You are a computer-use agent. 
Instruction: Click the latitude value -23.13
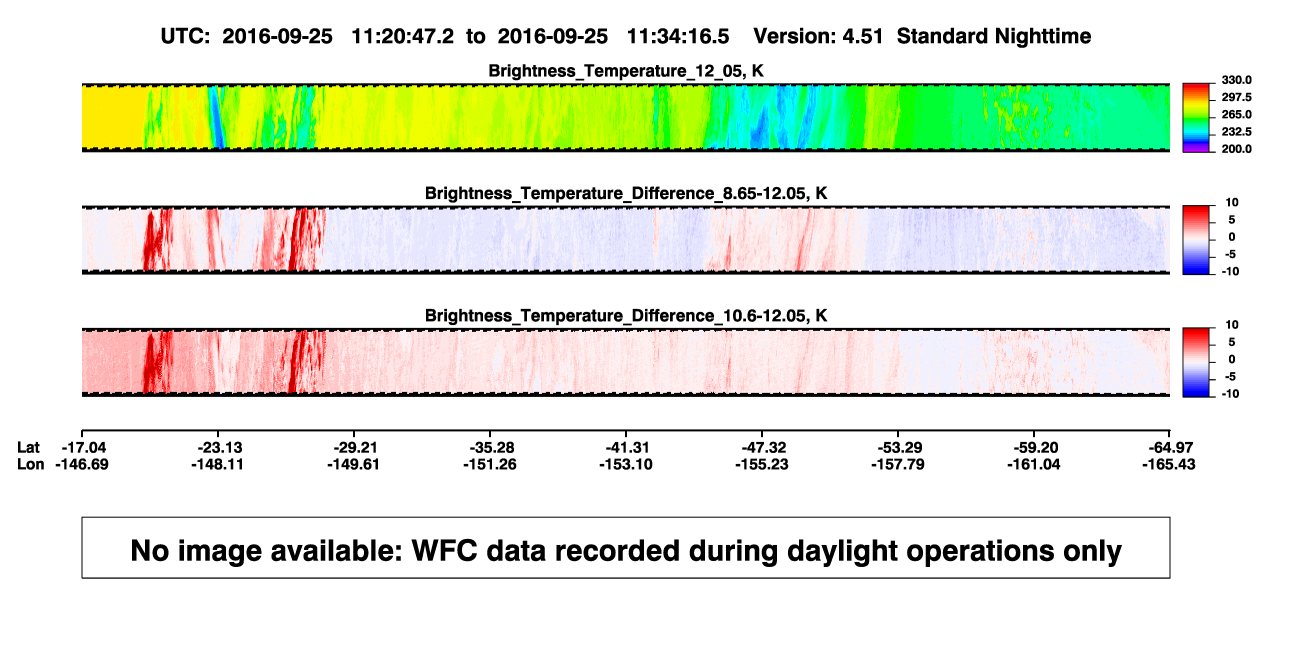(x=219, y=447)
